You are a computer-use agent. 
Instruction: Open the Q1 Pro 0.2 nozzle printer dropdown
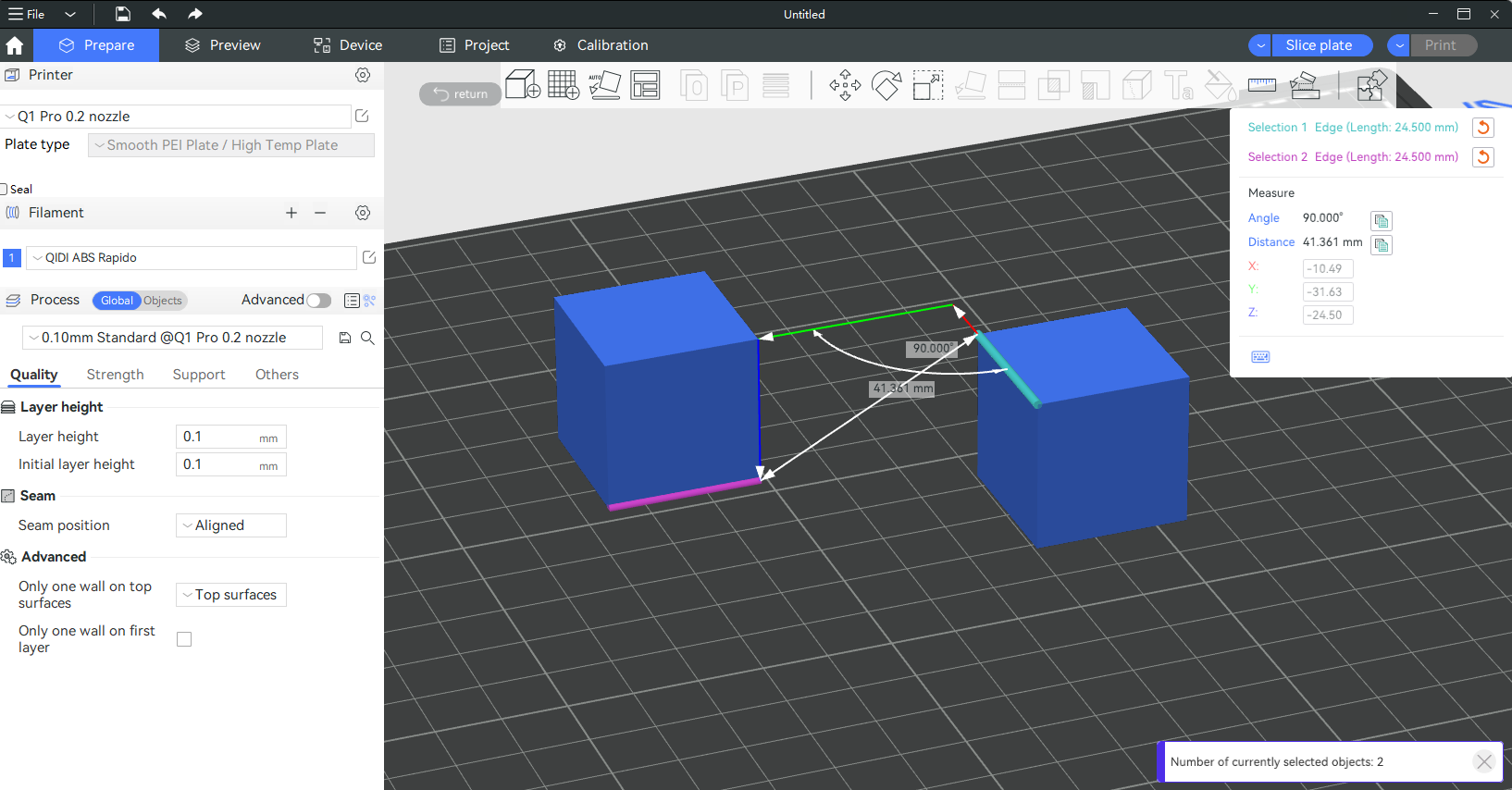[x=176, y=117]
